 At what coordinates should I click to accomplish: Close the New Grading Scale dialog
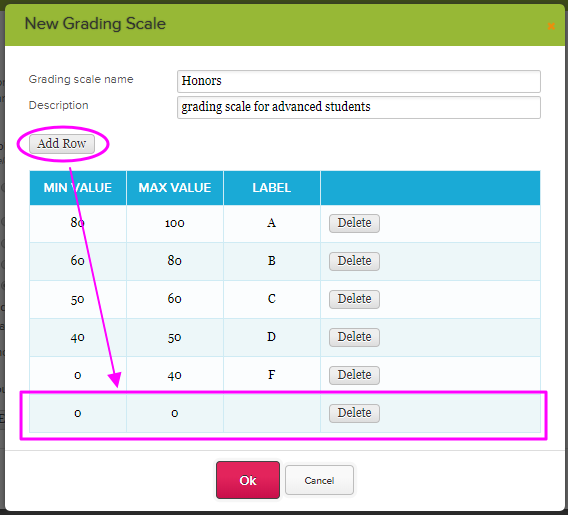click(x=551, y=26)
